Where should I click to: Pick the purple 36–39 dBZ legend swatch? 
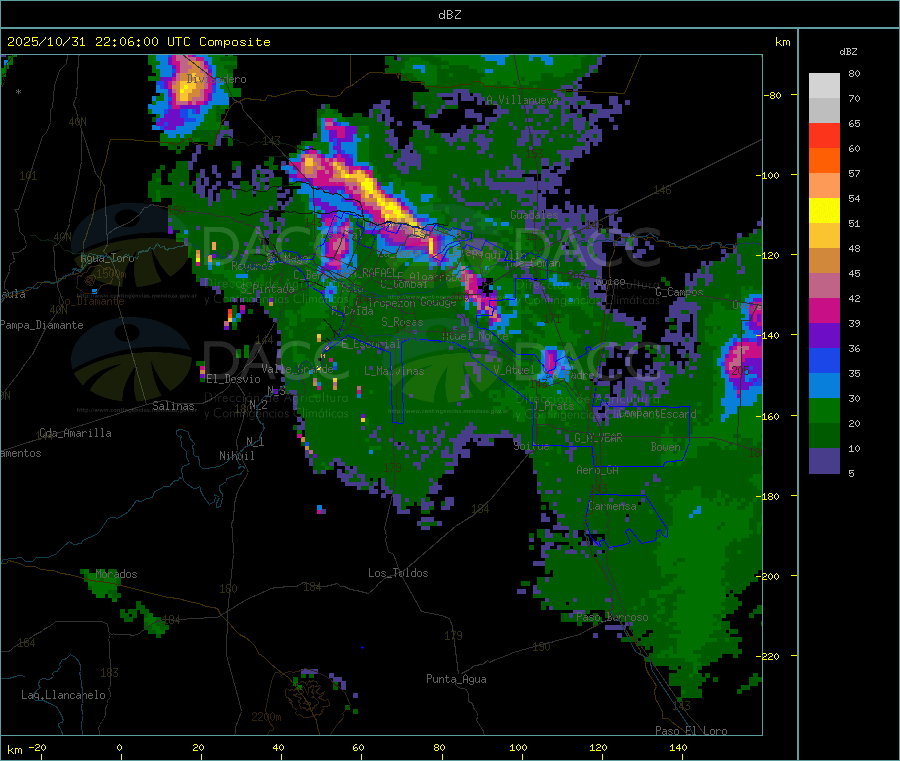(x=824, y=336)
